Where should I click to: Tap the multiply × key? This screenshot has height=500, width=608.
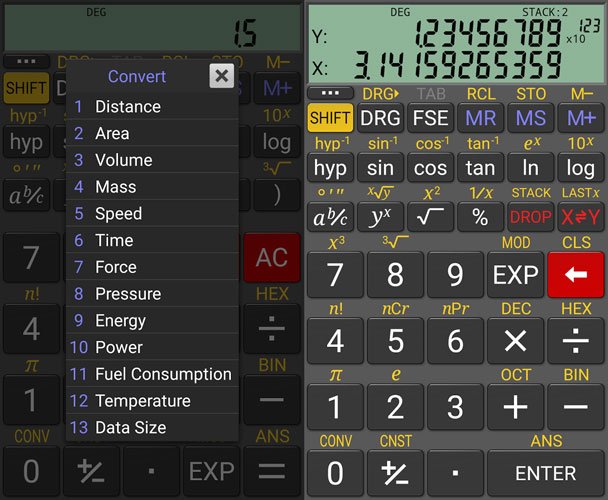point(515,341)
